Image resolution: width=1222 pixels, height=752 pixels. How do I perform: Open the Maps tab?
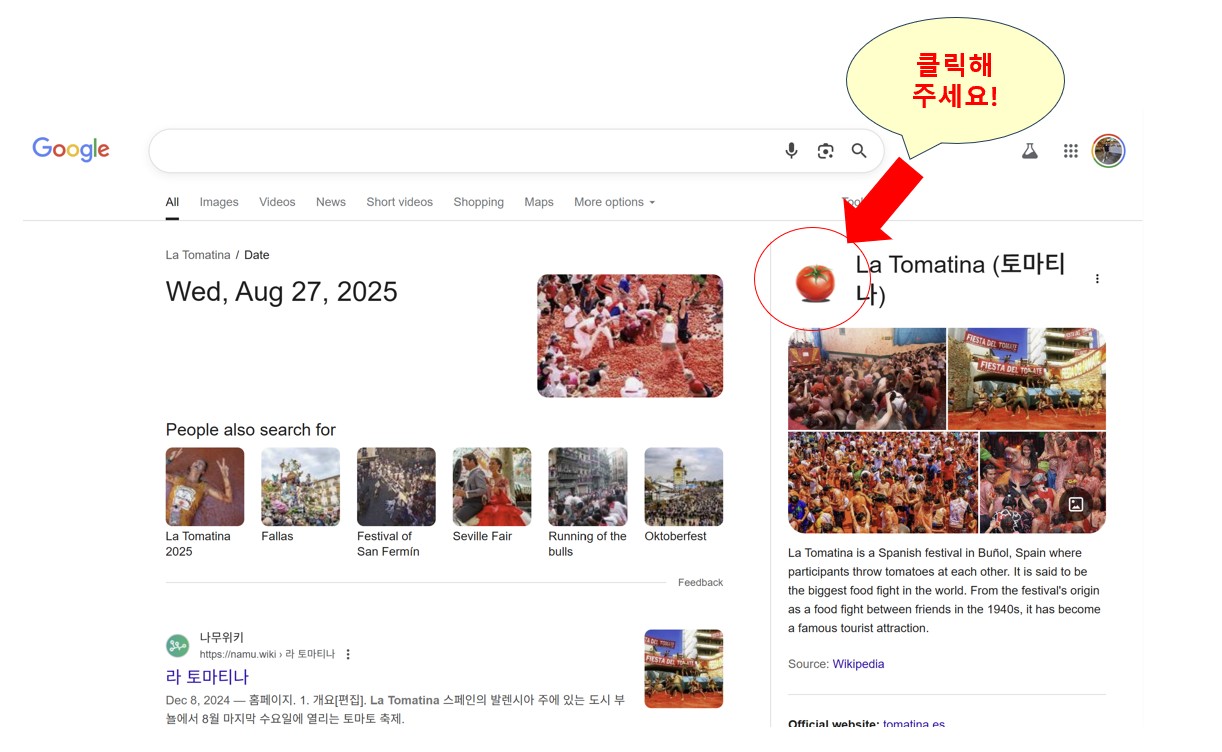point(539,202)
